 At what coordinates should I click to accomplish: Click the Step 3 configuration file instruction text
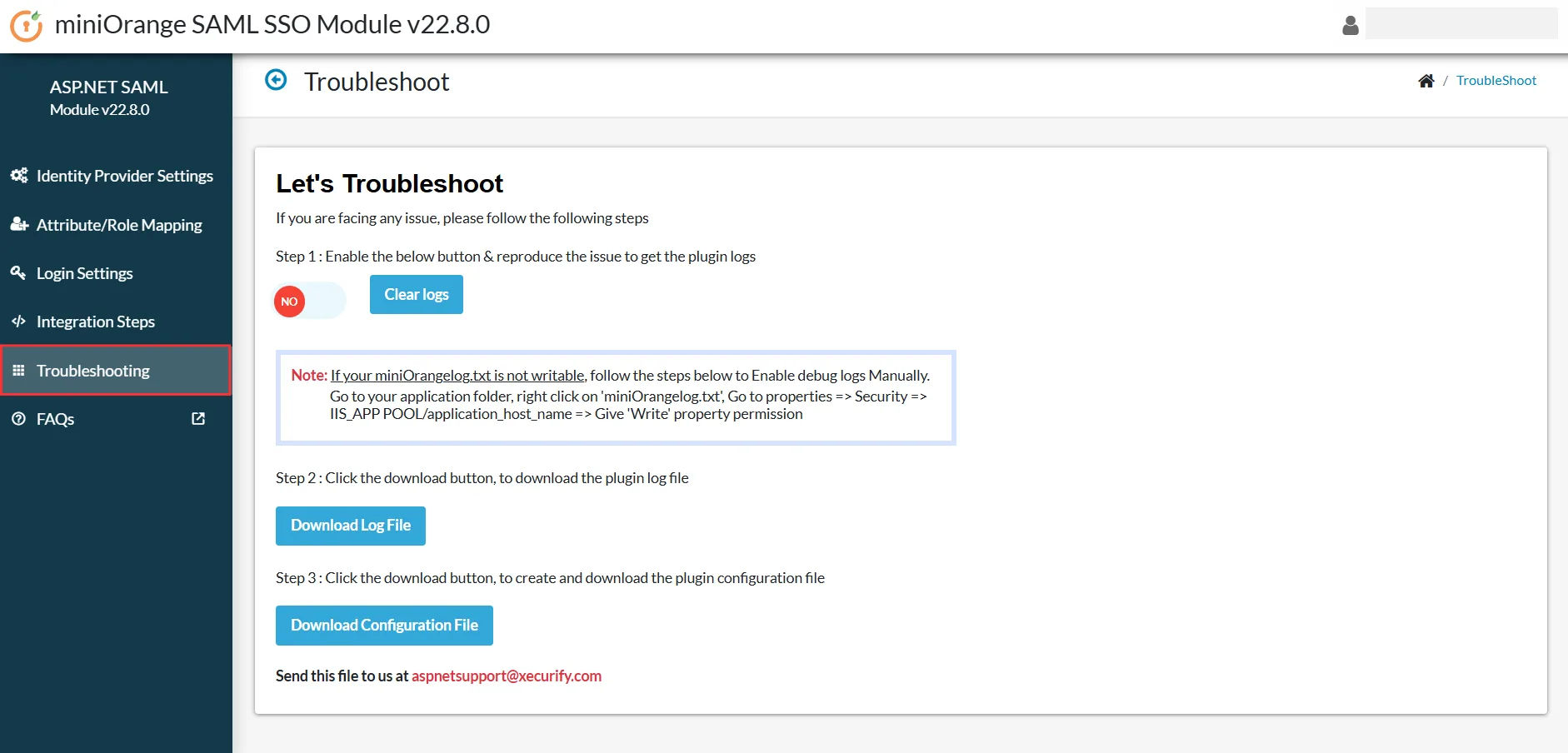(x=550, y=578)
